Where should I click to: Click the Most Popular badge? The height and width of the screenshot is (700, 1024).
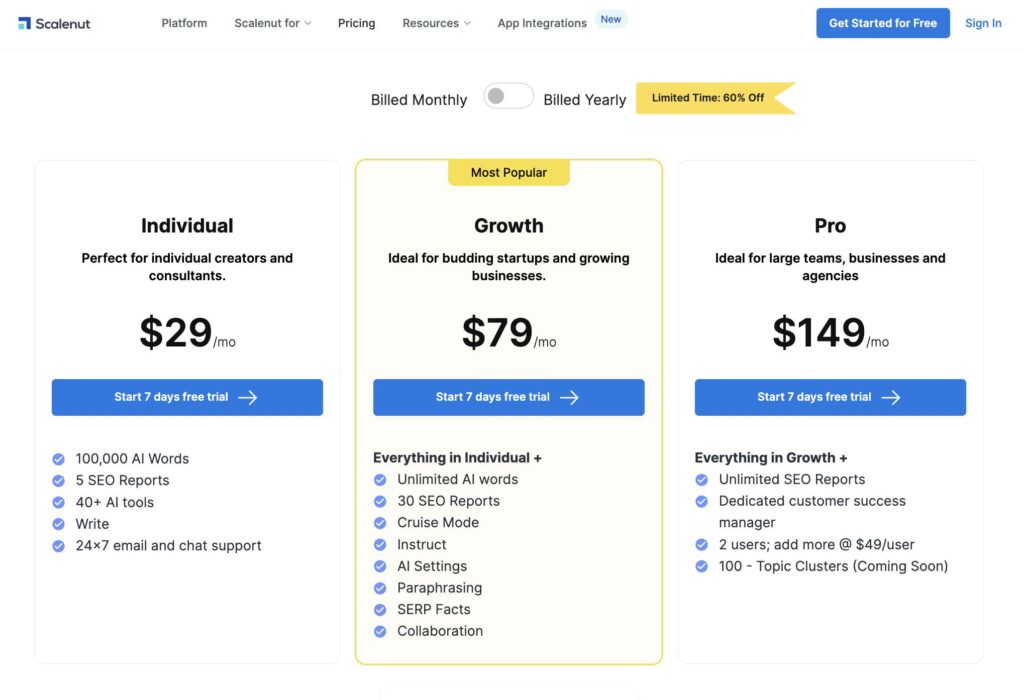tap(509, 173)
